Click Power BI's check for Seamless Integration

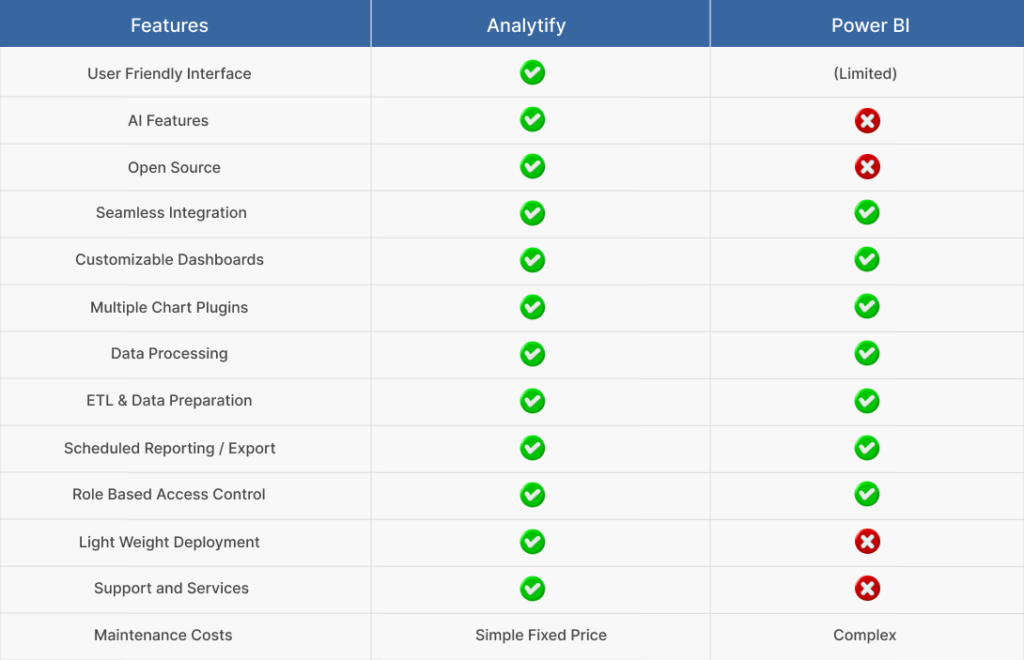[x=867, y=212]
